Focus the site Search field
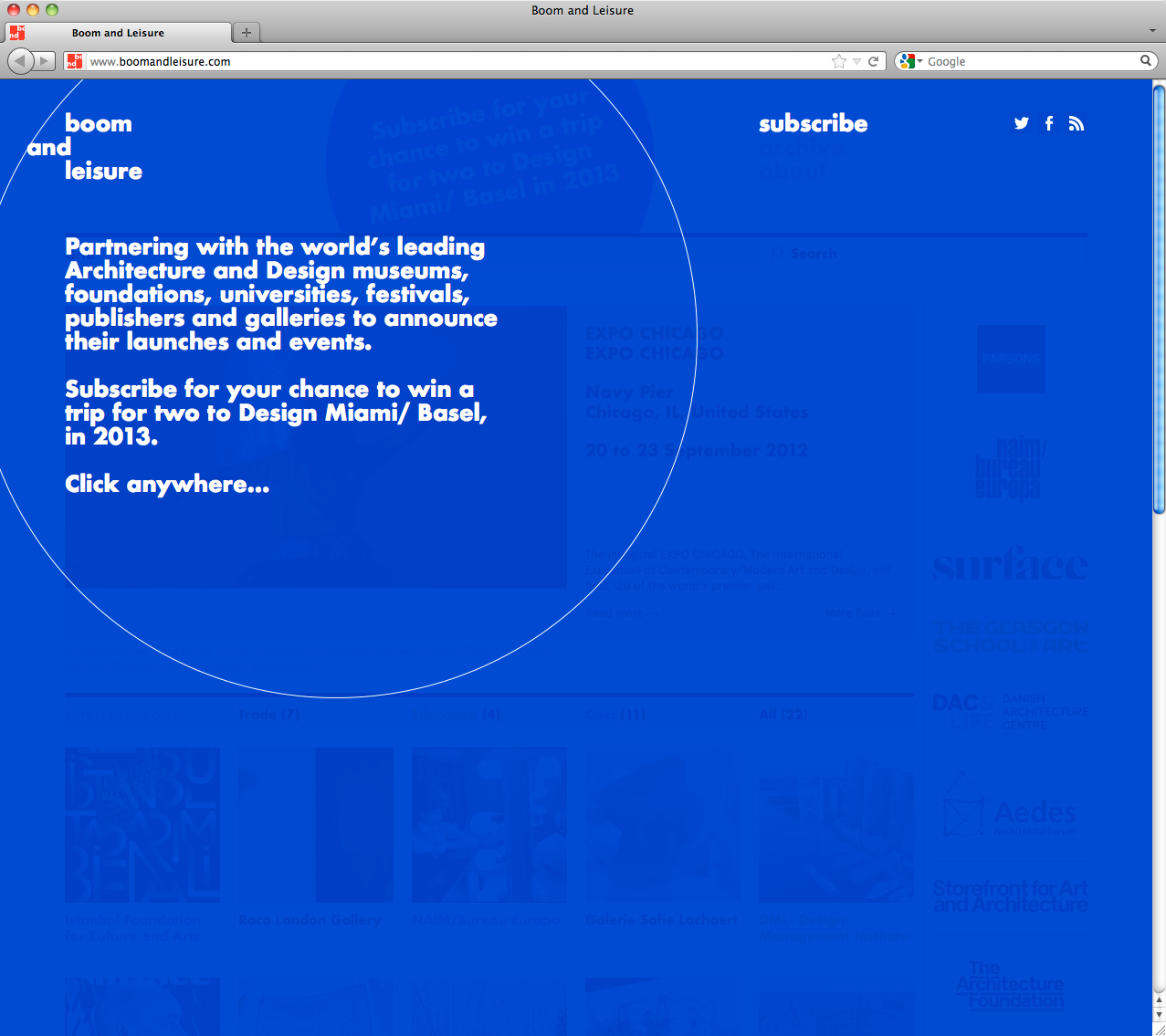 [923, 254]
